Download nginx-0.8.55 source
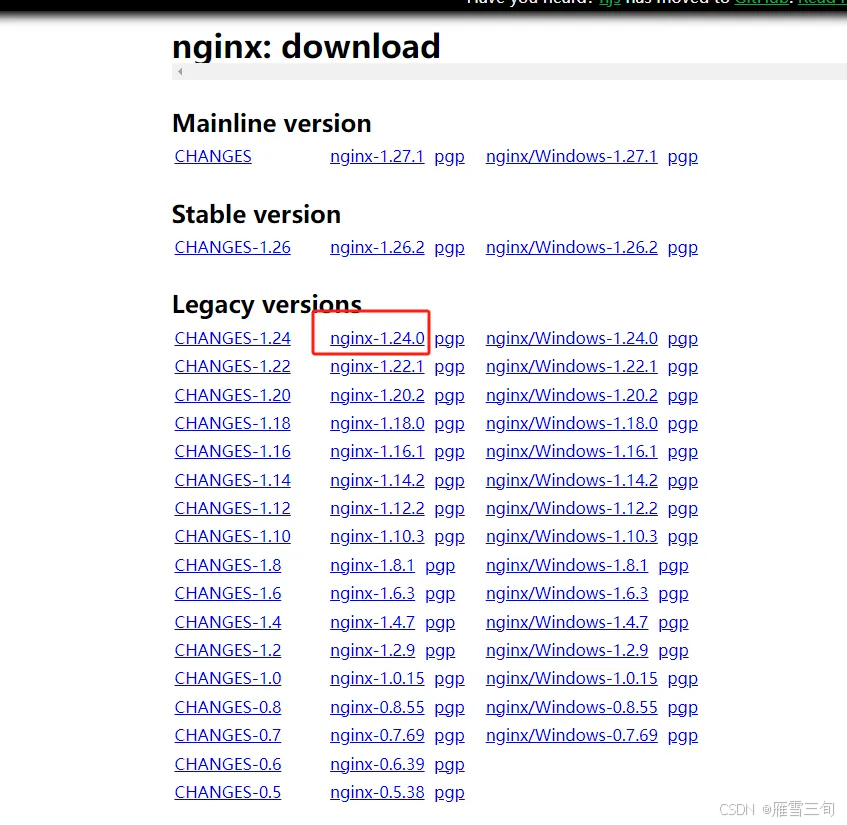Screen dimensions: 847x825 (377, 708)
